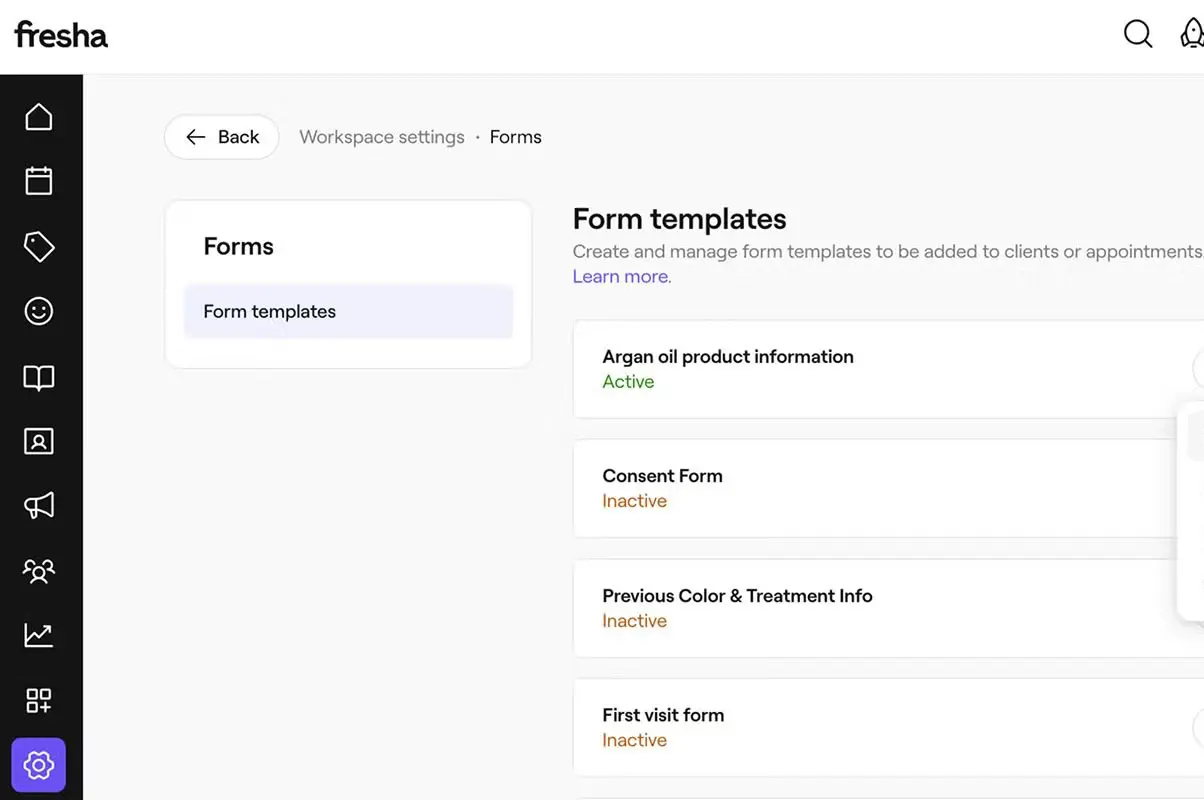Open the Settings gear icon
The height and width of the screenshot is (800, 1204).
coord(38,764)
